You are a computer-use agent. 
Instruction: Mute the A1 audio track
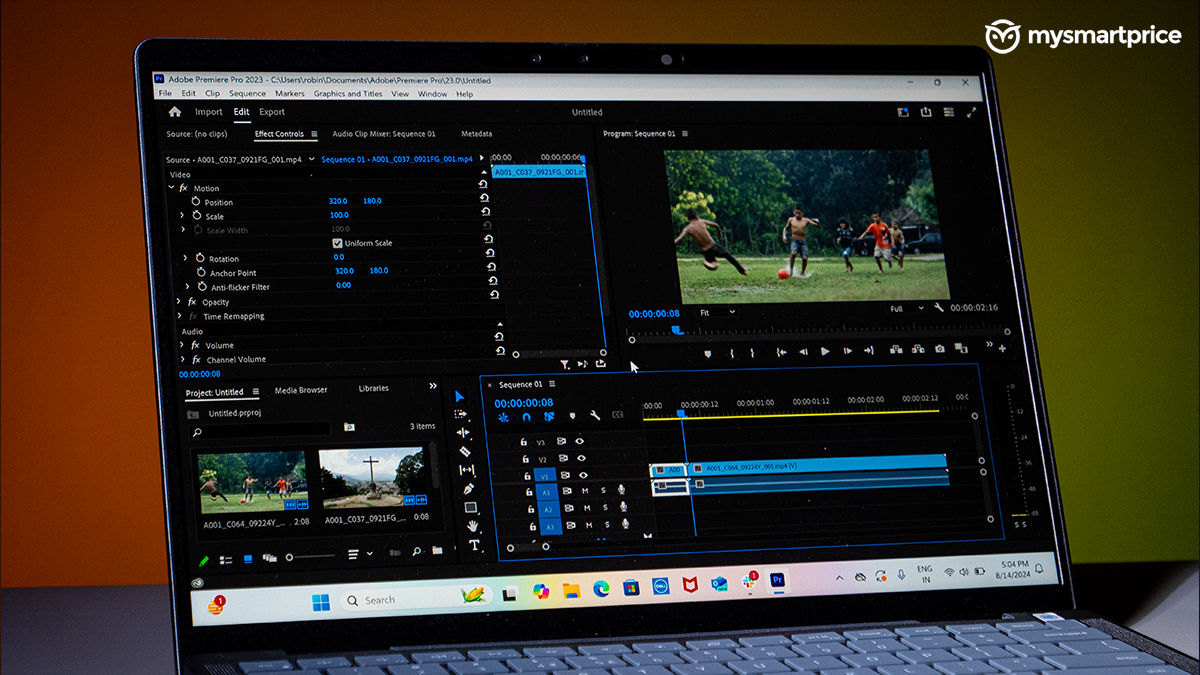(586, 490)
